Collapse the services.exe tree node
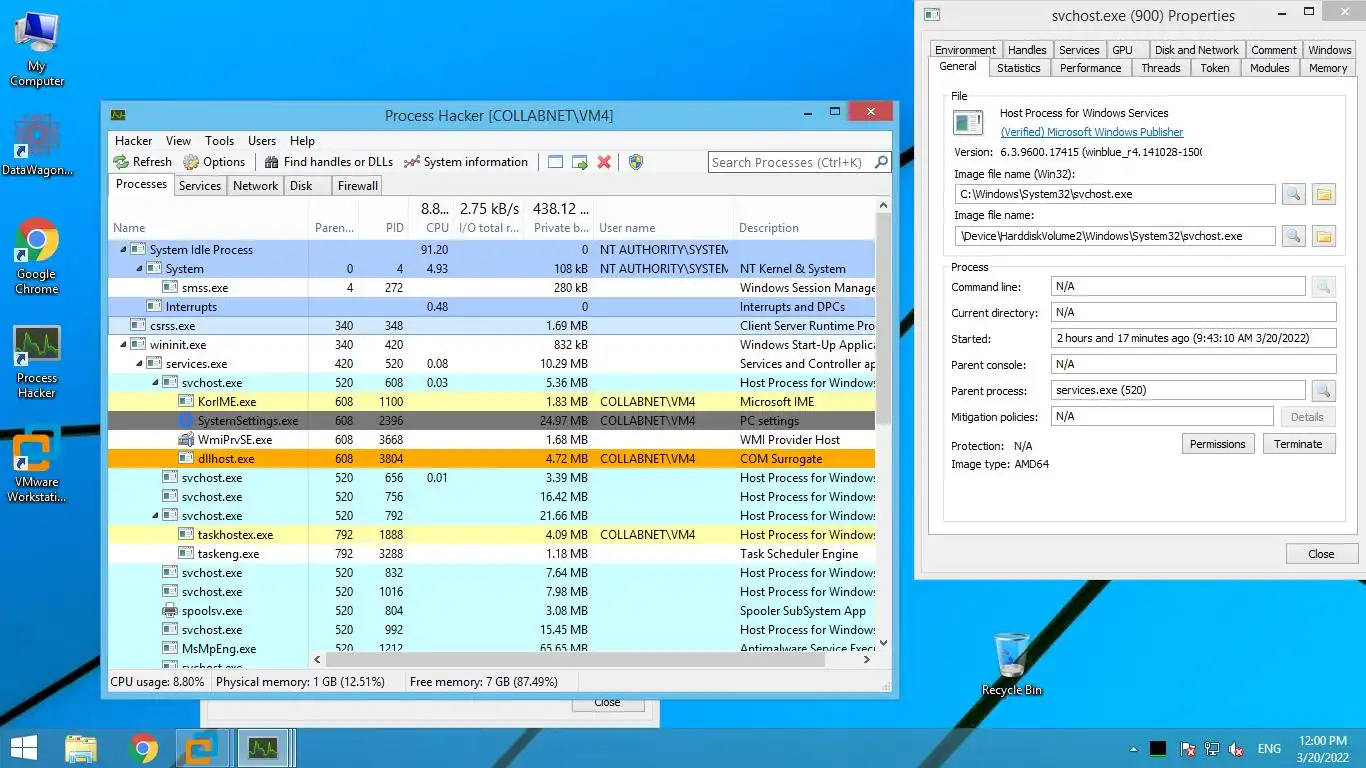 click(139, 364)
